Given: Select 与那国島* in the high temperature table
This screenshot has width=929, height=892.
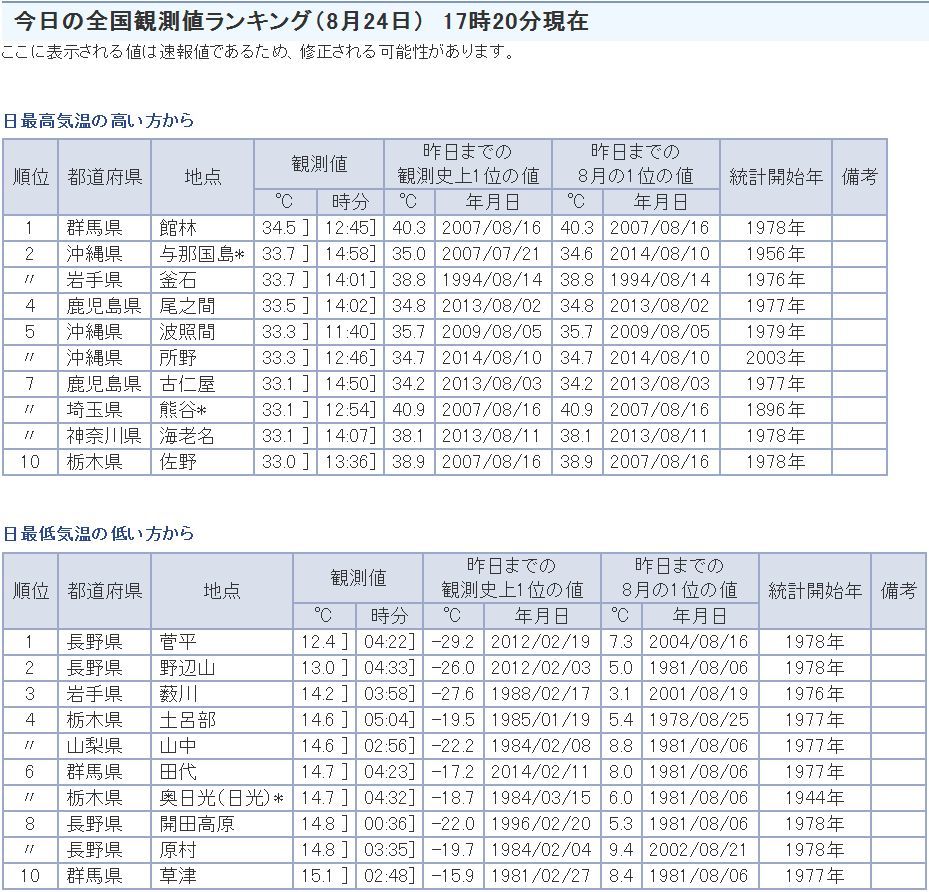Looking at the screenshot, I should pos(202,254).
